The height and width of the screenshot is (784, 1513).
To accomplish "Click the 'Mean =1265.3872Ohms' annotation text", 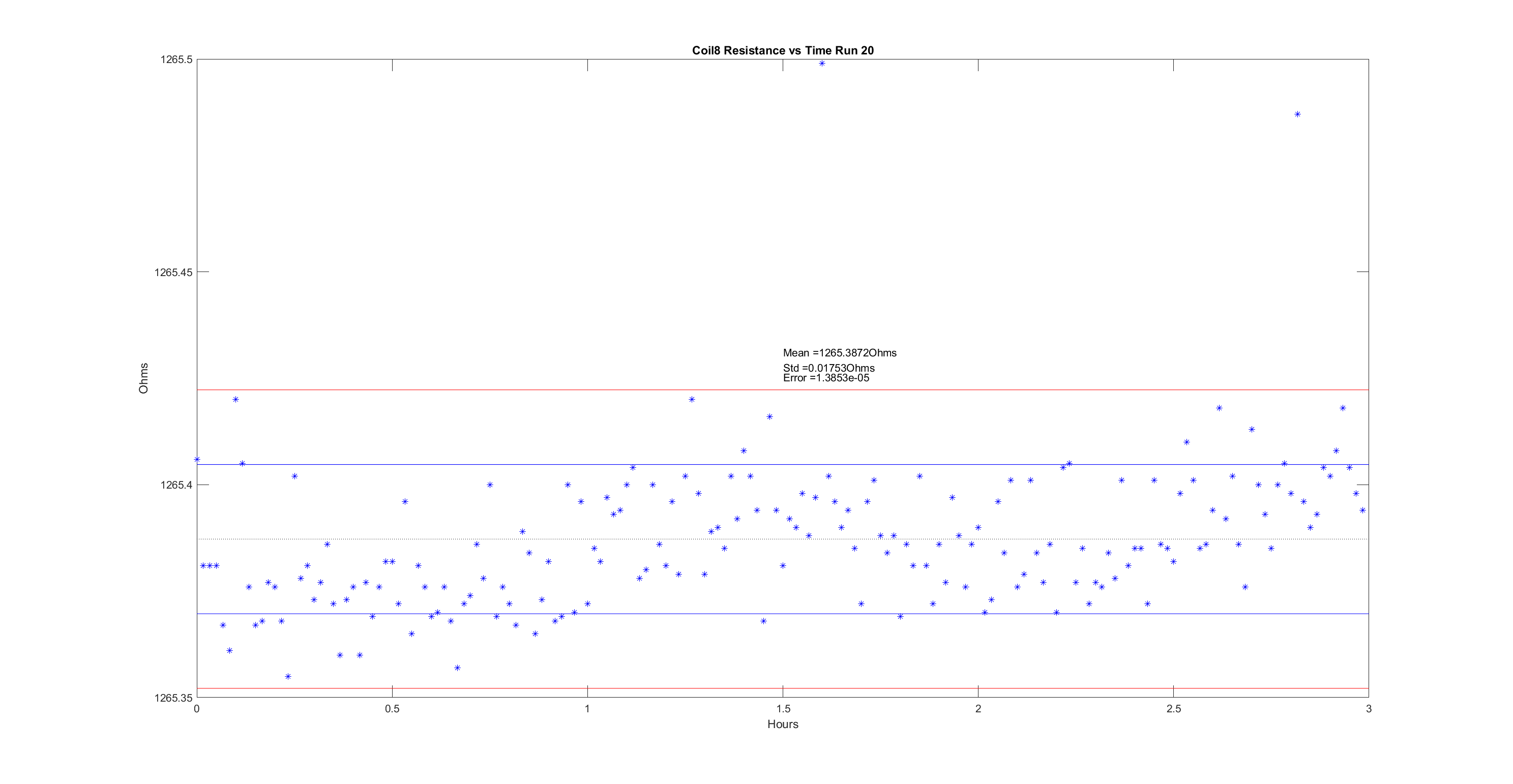I will pyautogui.click(x=839, y=353).
